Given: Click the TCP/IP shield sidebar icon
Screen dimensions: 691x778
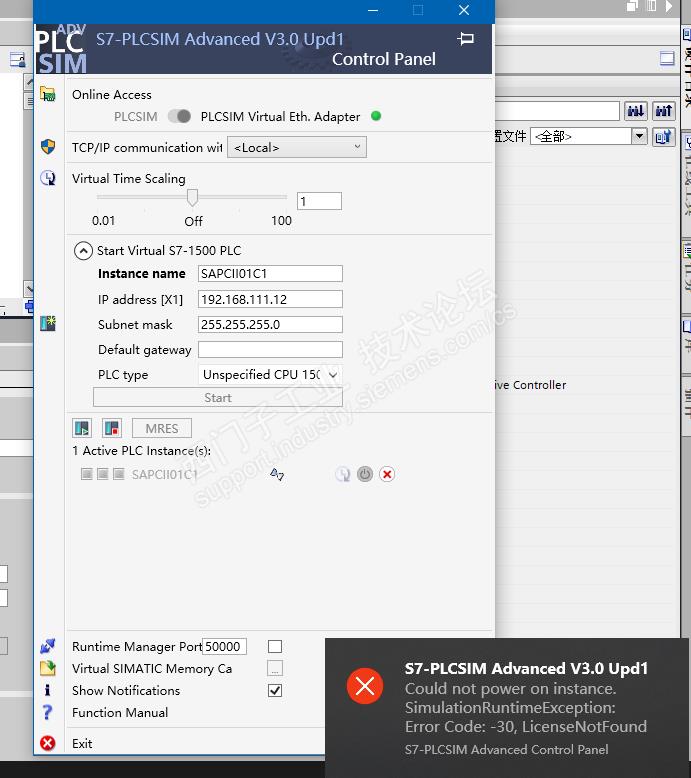Looking at the screenshot, I should [x=48, y=147].
